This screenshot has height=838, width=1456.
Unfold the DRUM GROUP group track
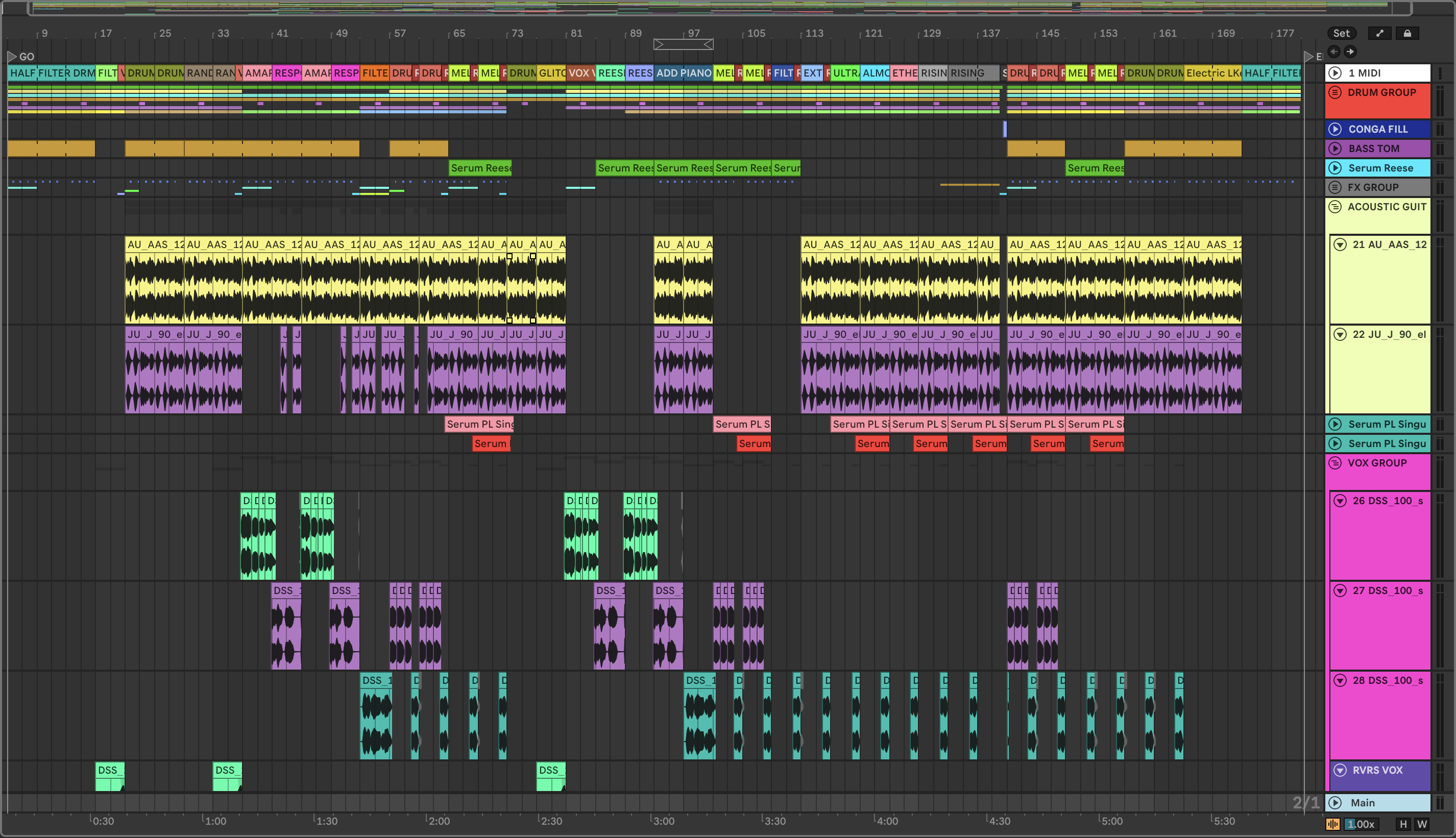(x=1335, y=92)
